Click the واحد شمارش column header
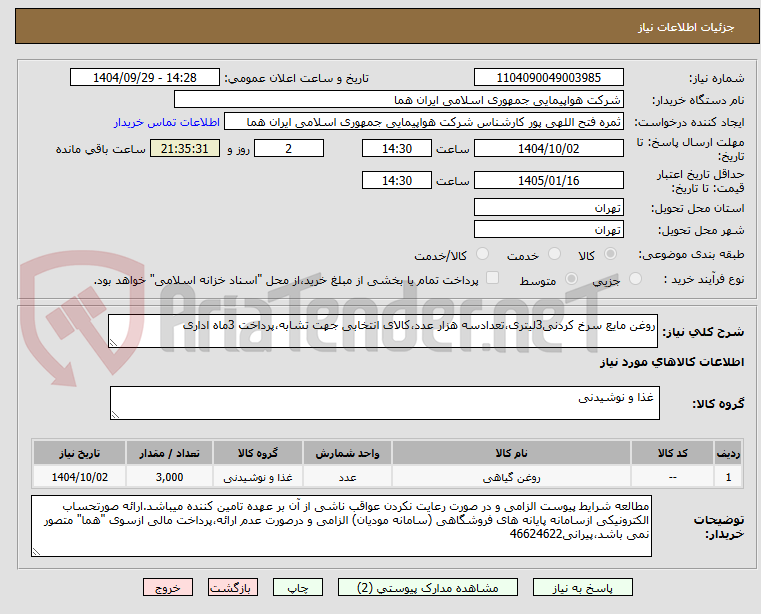The height and width of the screenshot is (614, 761). coord(347,453)
